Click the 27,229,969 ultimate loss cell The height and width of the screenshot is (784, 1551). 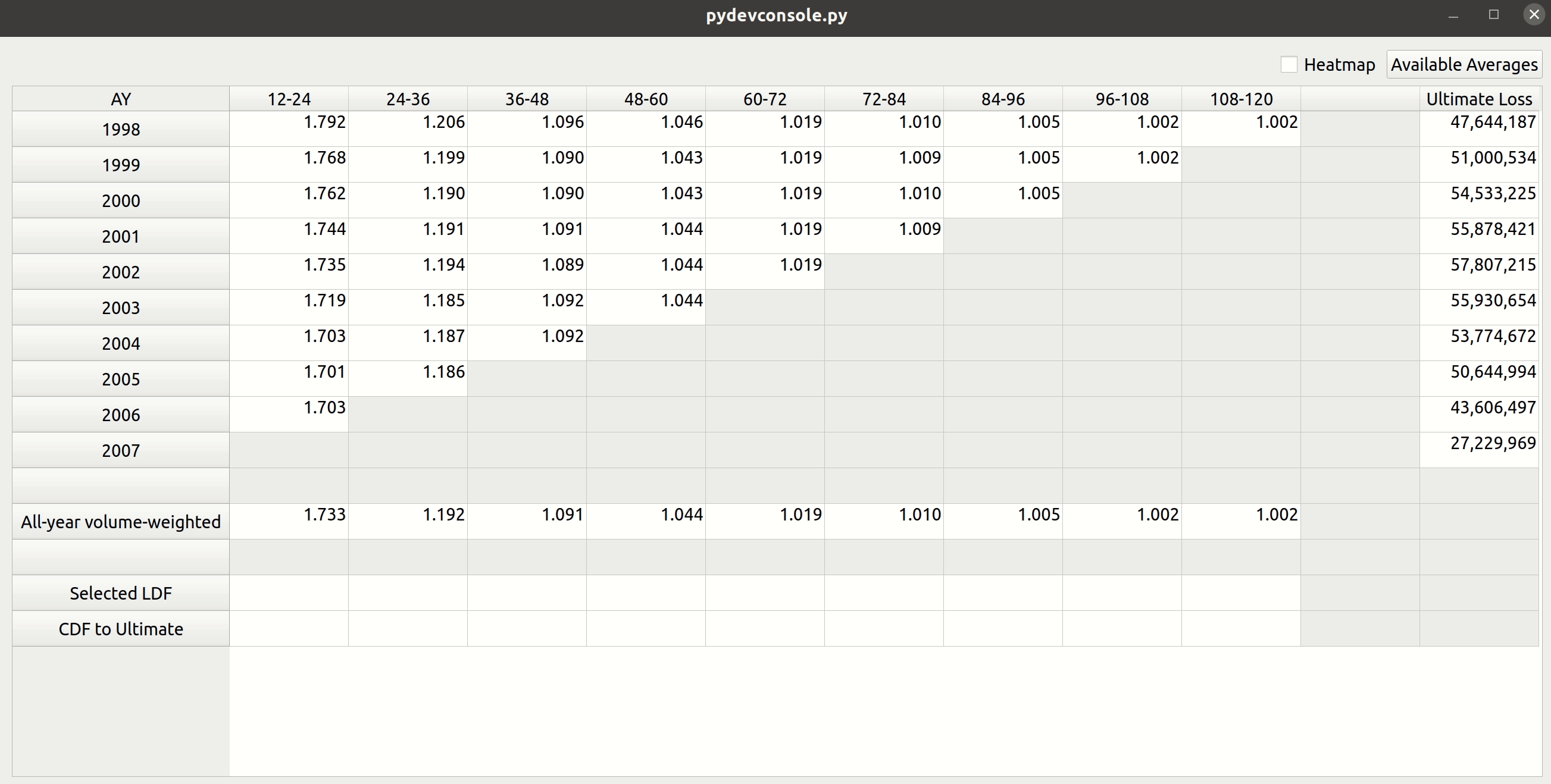coord(1479,450)
